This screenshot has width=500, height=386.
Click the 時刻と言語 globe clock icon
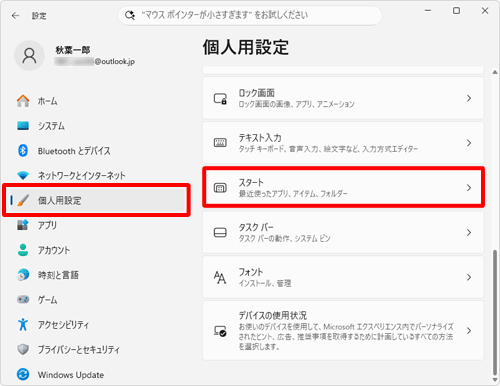pyautogui.click(x=23, y=275)
